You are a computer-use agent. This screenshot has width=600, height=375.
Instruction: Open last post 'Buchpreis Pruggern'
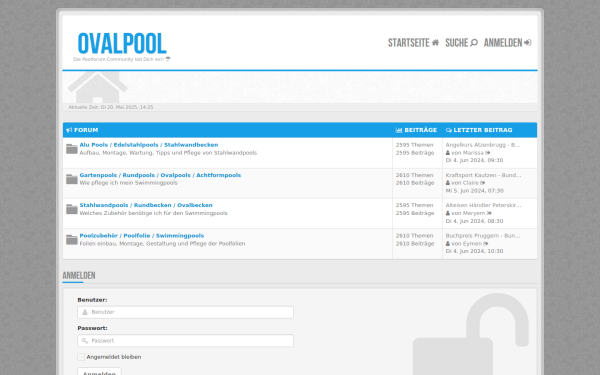483,235
